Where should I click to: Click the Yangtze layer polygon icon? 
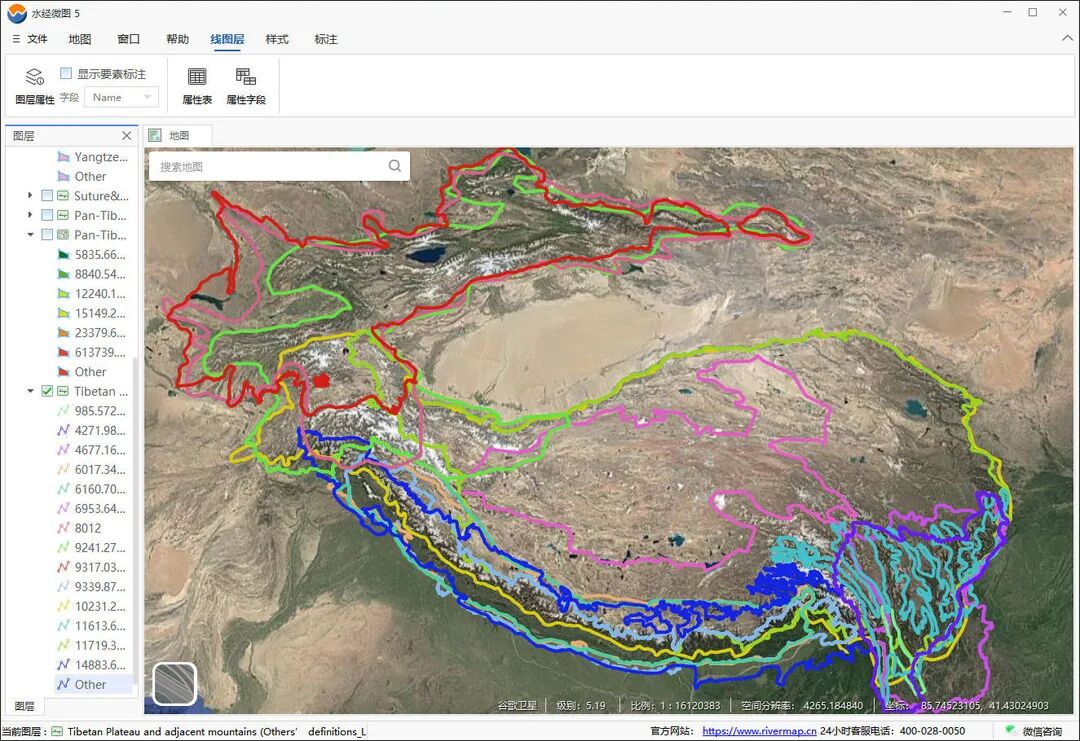[63, 157]
